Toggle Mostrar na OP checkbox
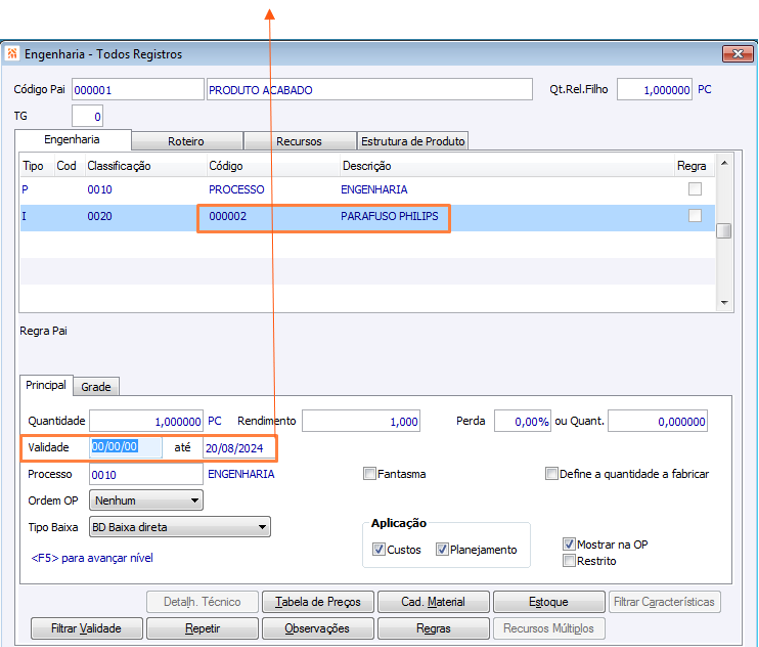Screen dimensions: 759x647 pyautogui.click(x=569, y=544)
